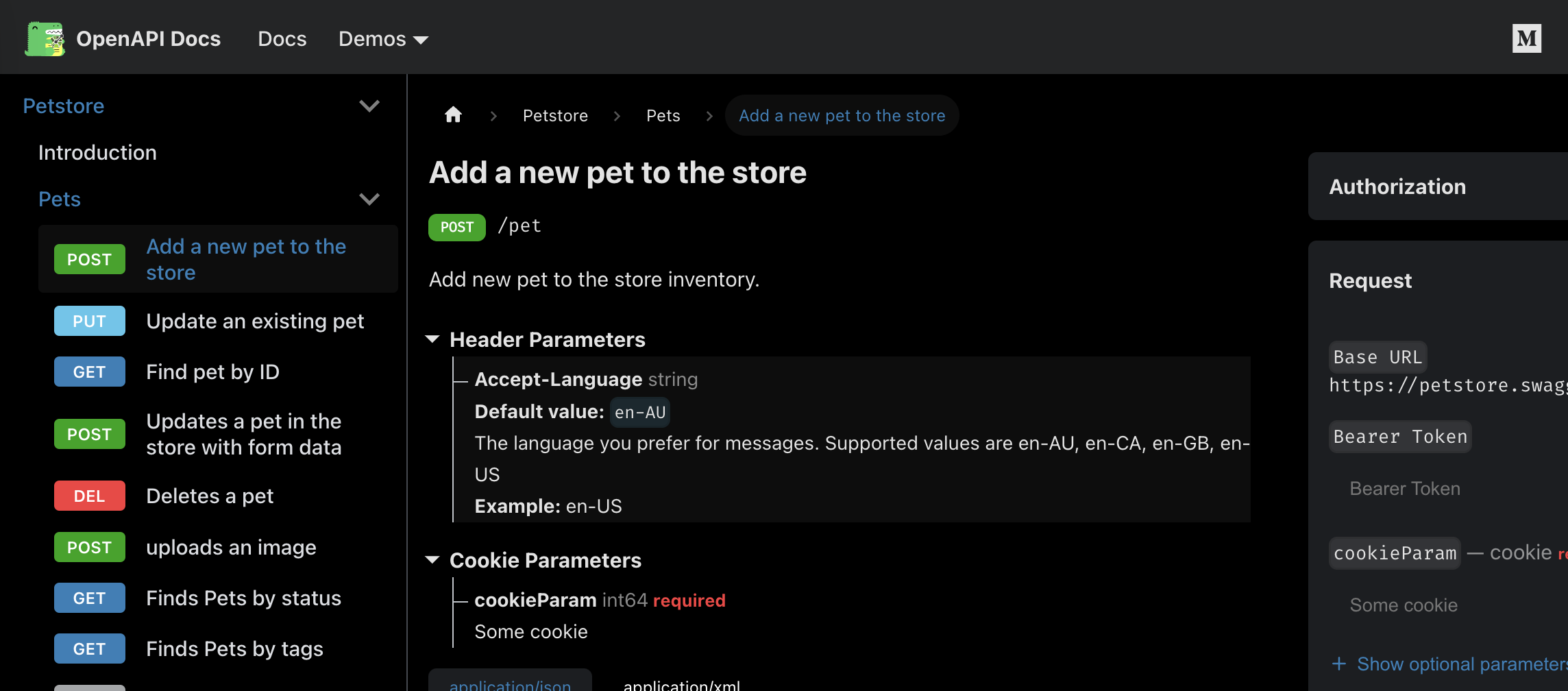Click the GET badge for Find pet by ID

(x=89, y=371)
